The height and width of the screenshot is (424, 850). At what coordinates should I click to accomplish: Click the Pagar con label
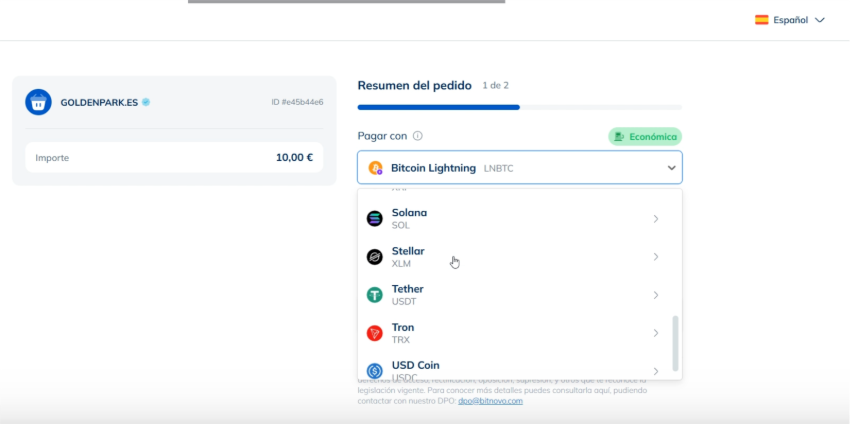tap(382, 136)
